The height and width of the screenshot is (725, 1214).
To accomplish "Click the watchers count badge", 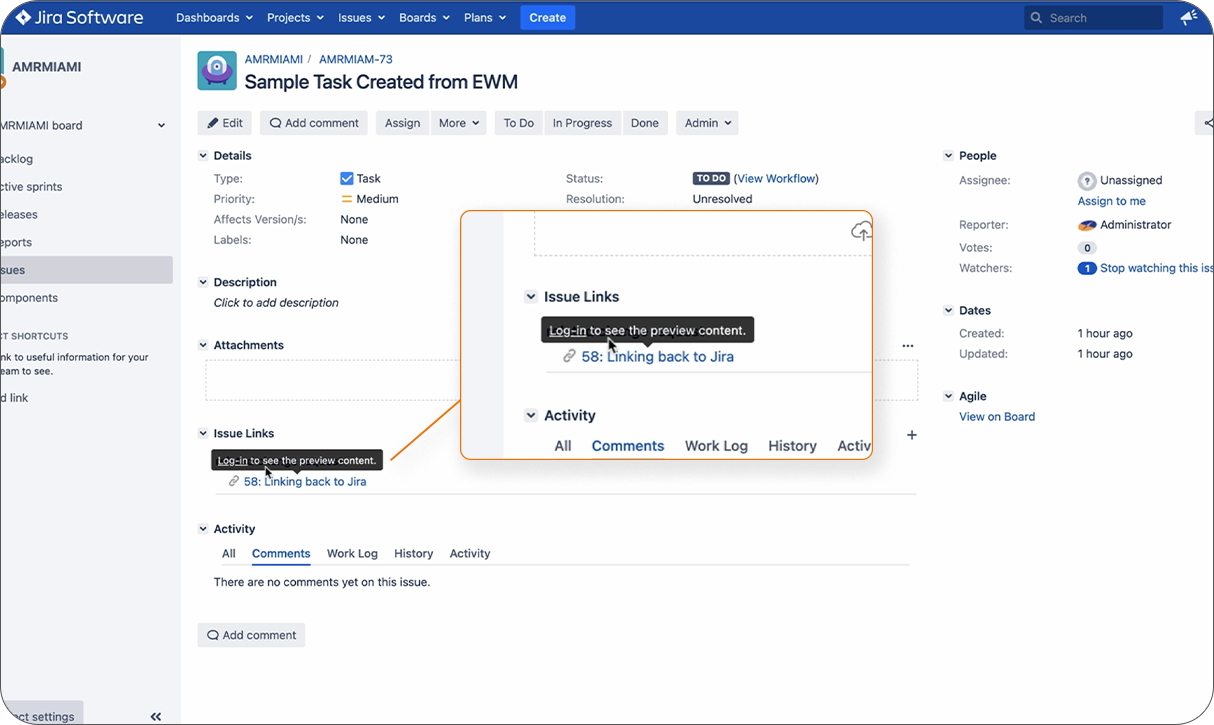I will 1087,268.
